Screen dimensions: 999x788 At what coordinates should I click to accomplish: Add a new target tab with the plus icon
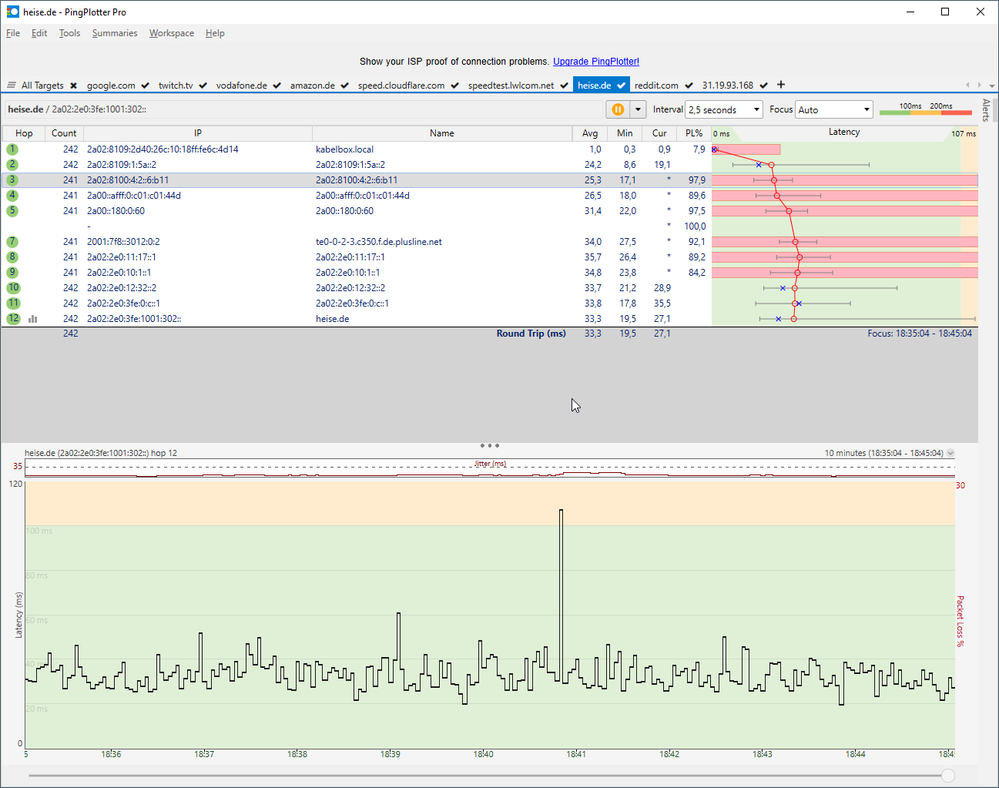[781, 85]
